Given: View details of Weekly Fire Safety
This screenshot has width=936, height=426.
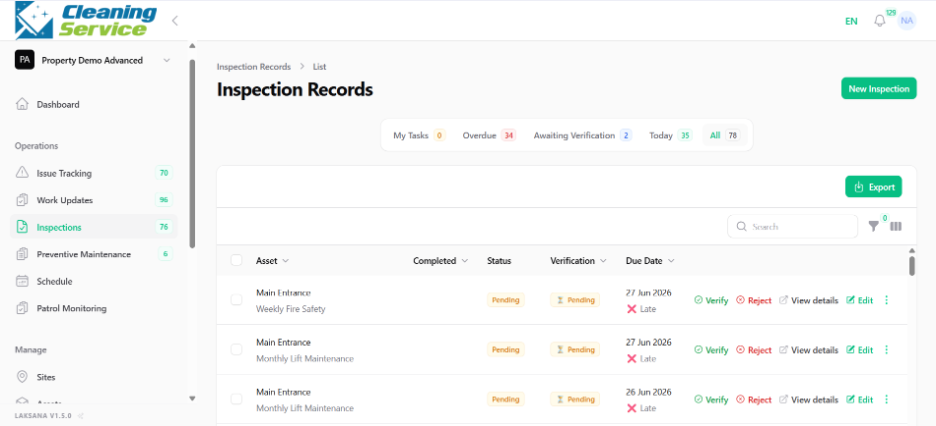Looking at the screenshot, I should pyautogui.click(x=808, y=301).
